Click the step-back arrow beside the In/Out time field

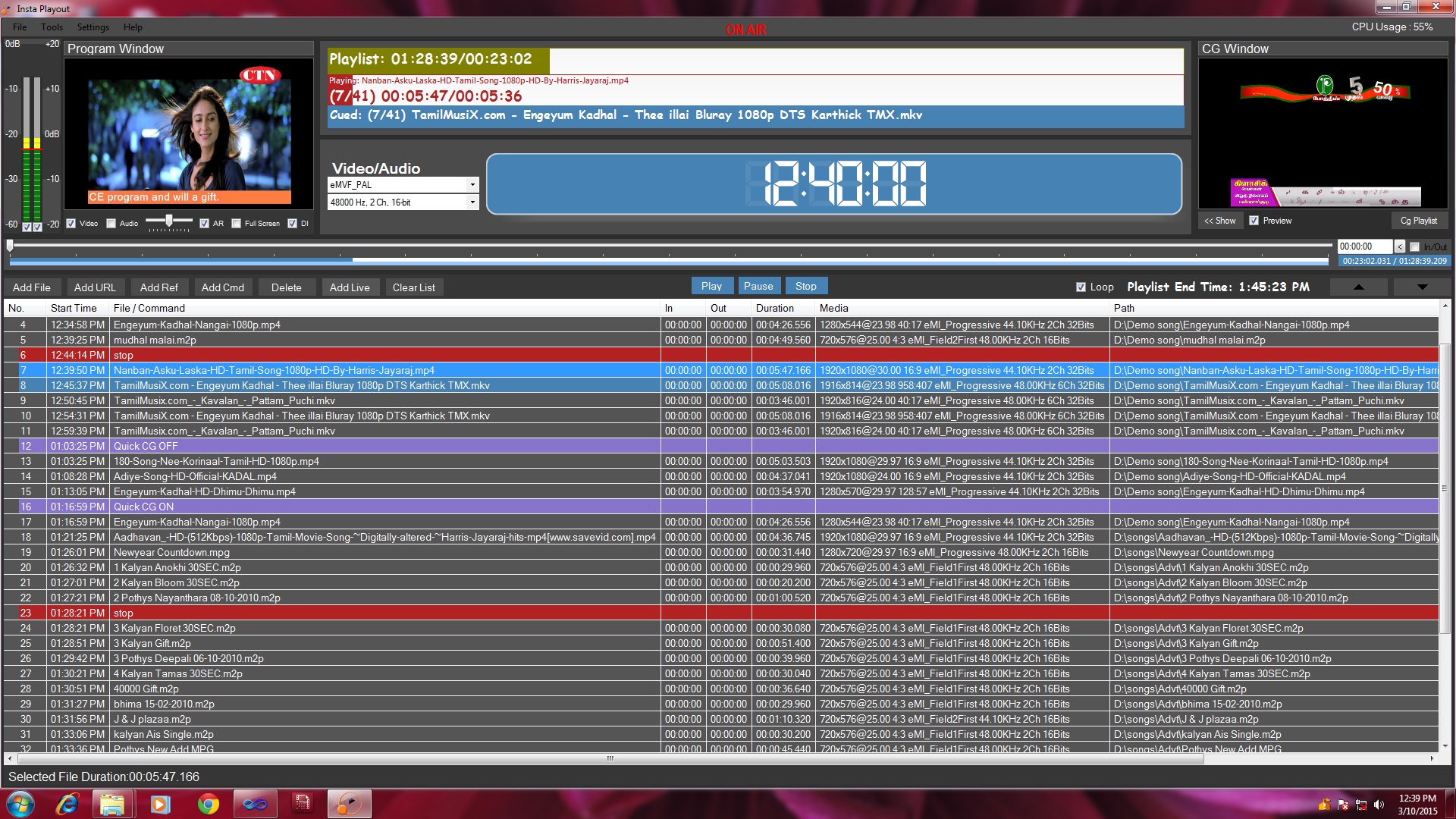click(x=1400, y=246)
